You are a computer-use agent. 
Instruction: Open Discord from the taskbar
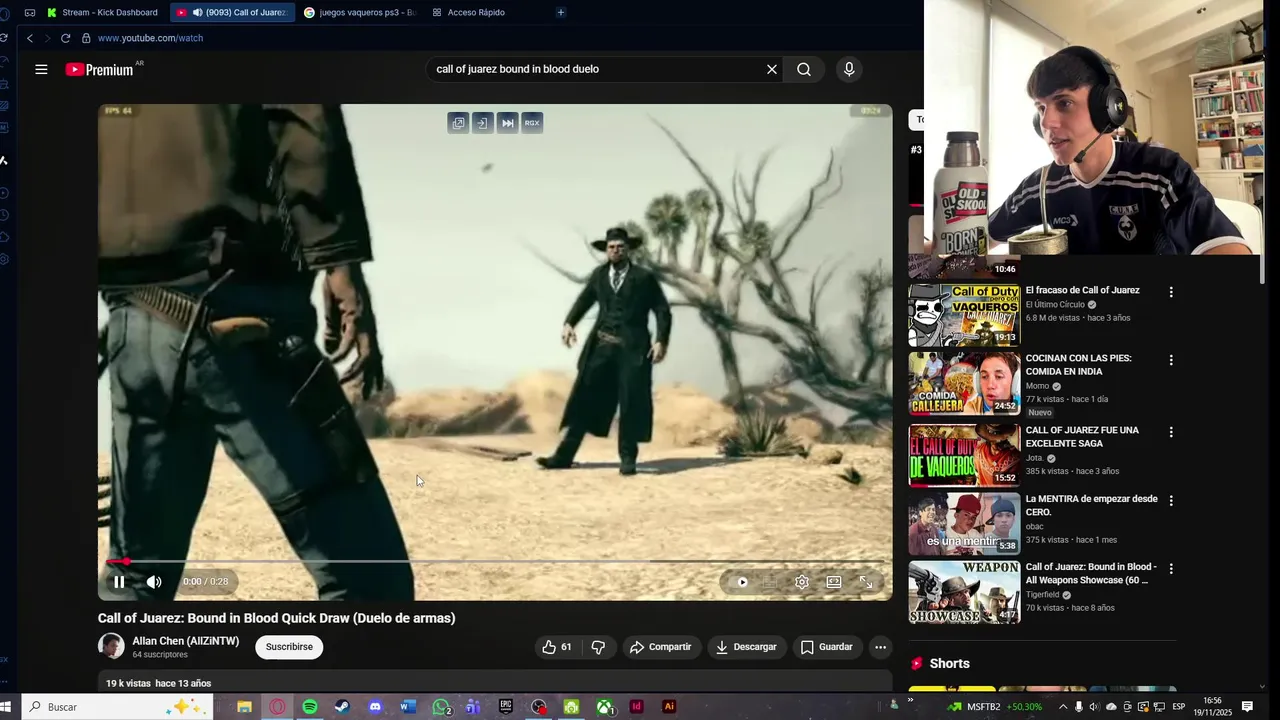[375, 707]
